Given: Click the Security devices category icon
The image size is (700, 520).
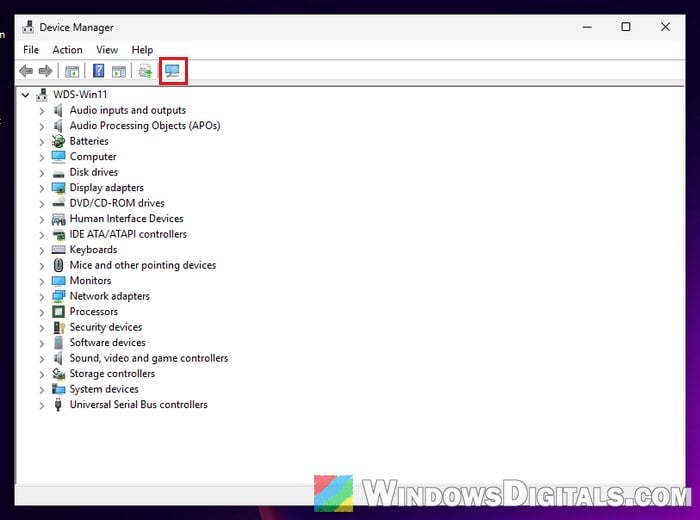Looking at the screenshot, I should pyautogui.click(x=58, y=327).
